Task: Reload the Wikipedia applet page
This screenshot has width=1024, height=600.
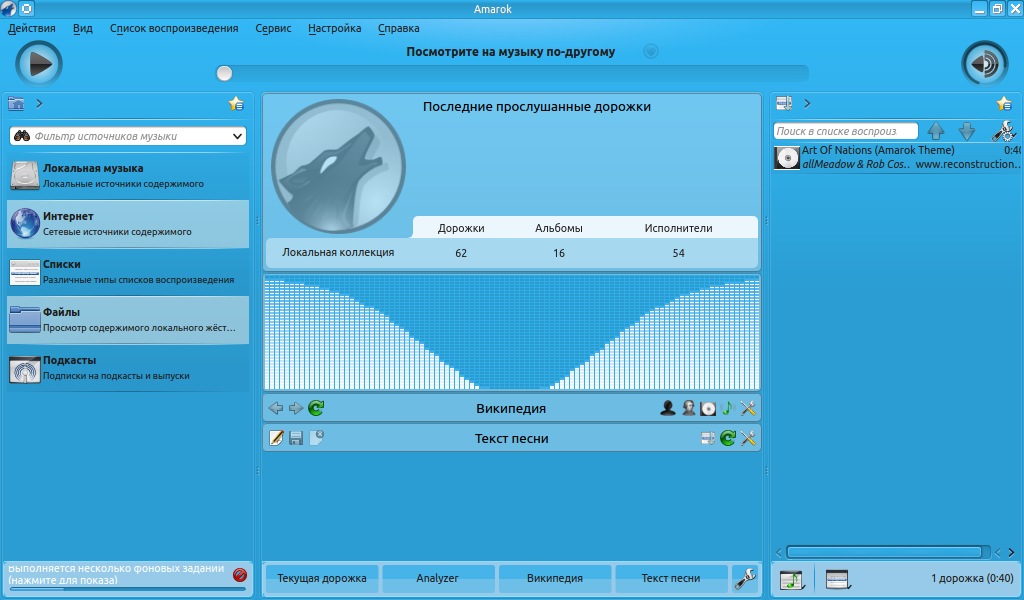Action: 316,408
